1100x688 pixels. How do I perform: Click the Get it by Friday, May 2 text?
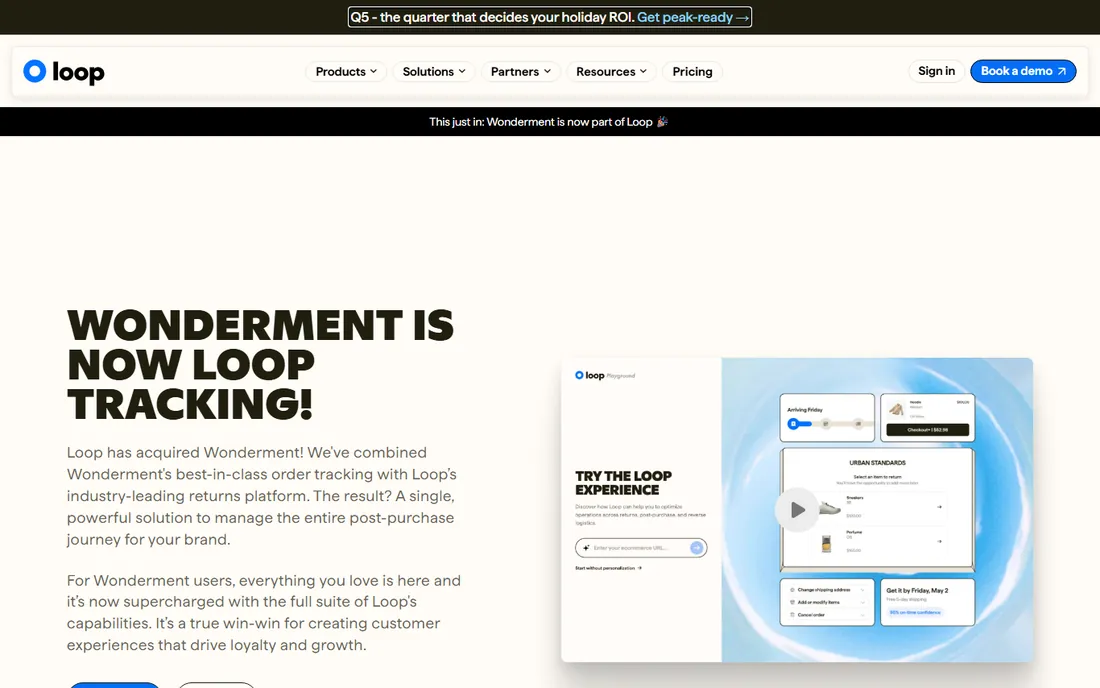(x=917, y=591)
